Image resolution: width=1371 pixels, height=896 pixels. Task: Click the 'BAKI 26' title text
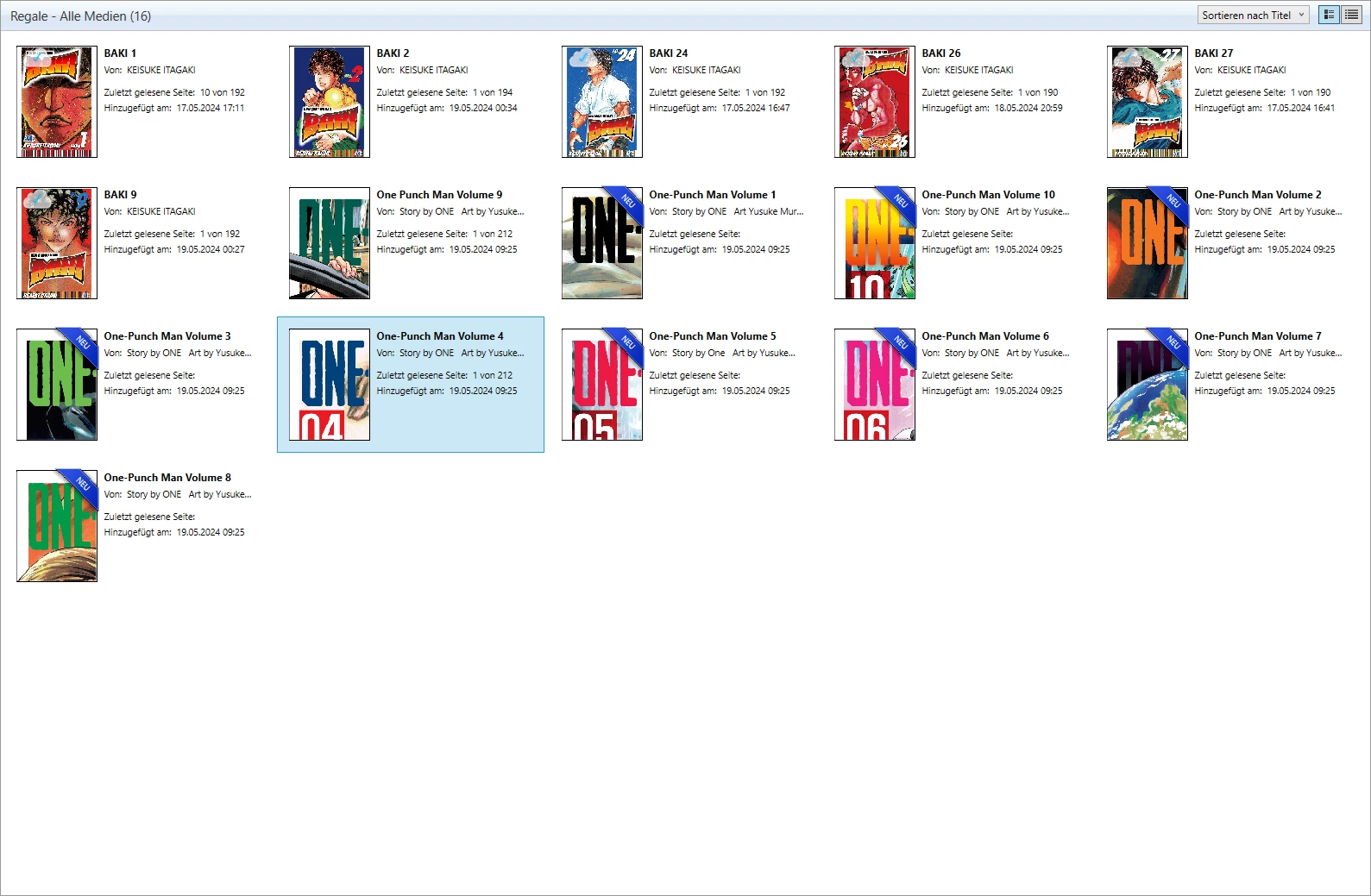click(941, 53)
